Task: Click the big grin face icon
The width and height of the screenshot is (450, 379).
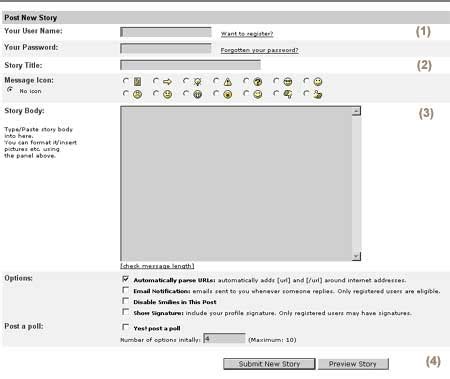Action: tap(198, 95)
